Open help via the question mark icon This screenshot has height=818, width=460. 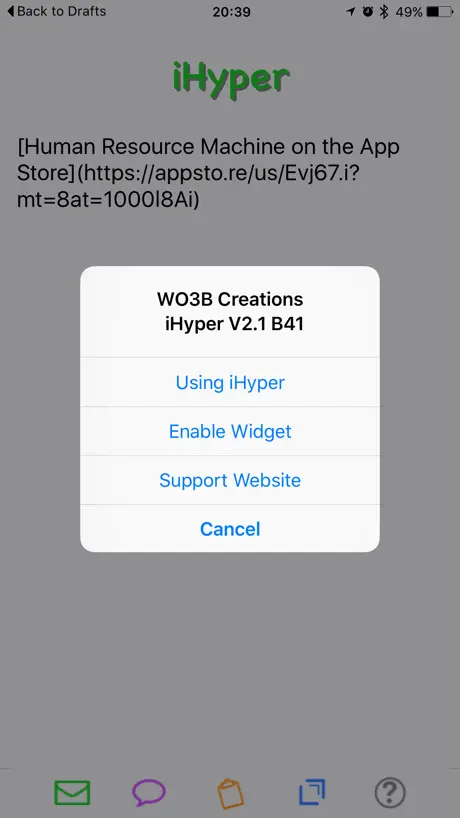click(x=390, y=793)
